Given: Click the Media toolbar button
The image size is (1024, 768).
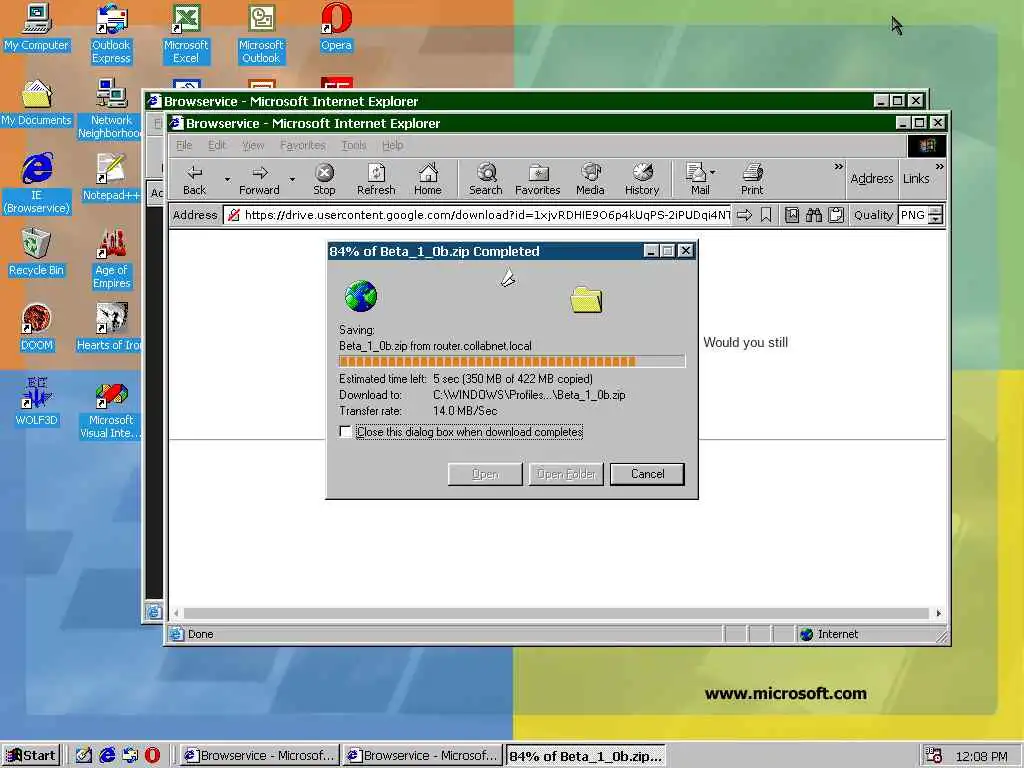Looking at the screenshot, I should click(x=590, y=180).
